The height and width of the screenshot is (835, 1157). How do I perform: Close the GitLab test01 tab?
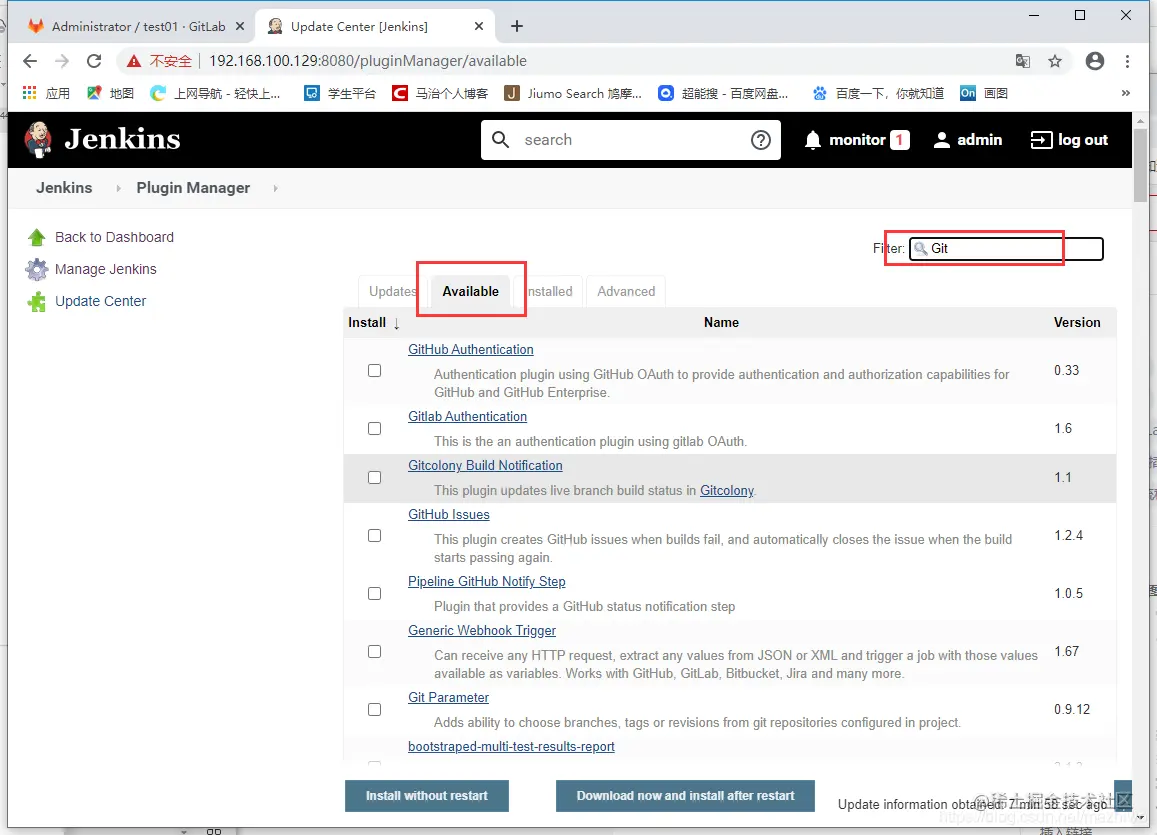pos(240,27)
